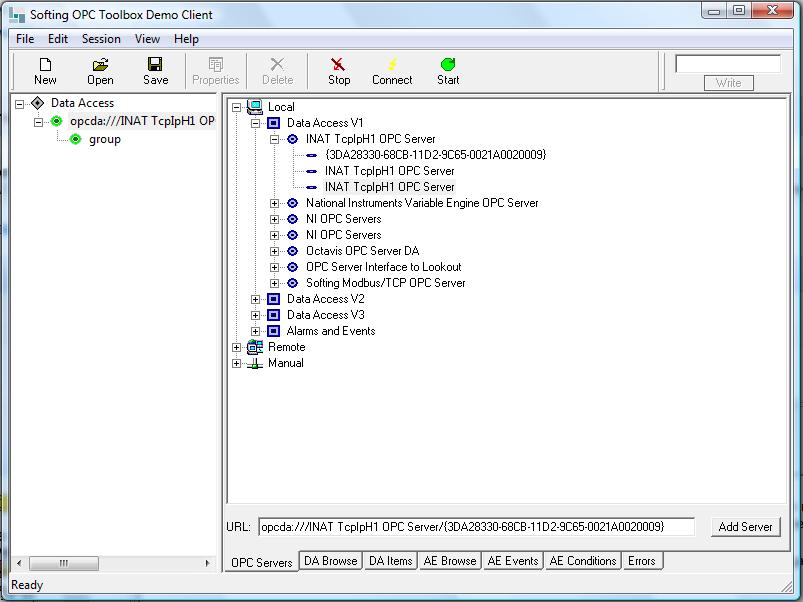Expand the Remote tree node
The width and height of the screenshot is (803, 602).
click(236, 347)
